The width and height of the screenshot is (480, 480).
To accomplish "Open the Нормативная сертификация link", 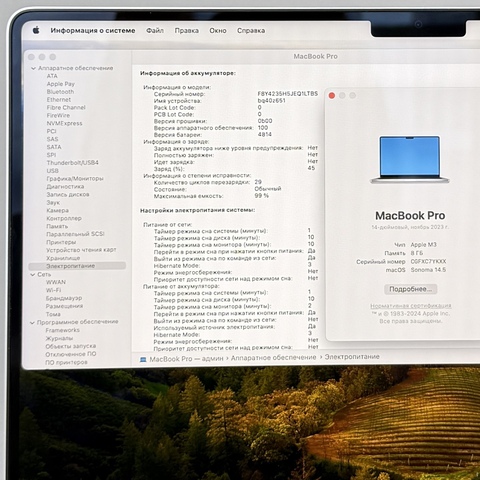I will click(411, 306).
